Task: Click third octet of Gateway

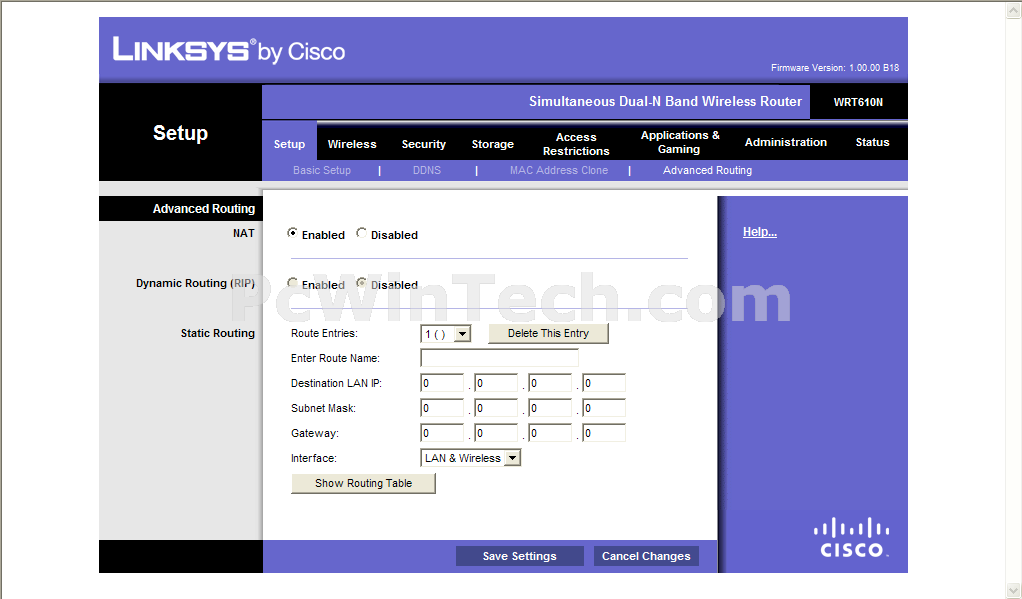Action: [550, 433]
